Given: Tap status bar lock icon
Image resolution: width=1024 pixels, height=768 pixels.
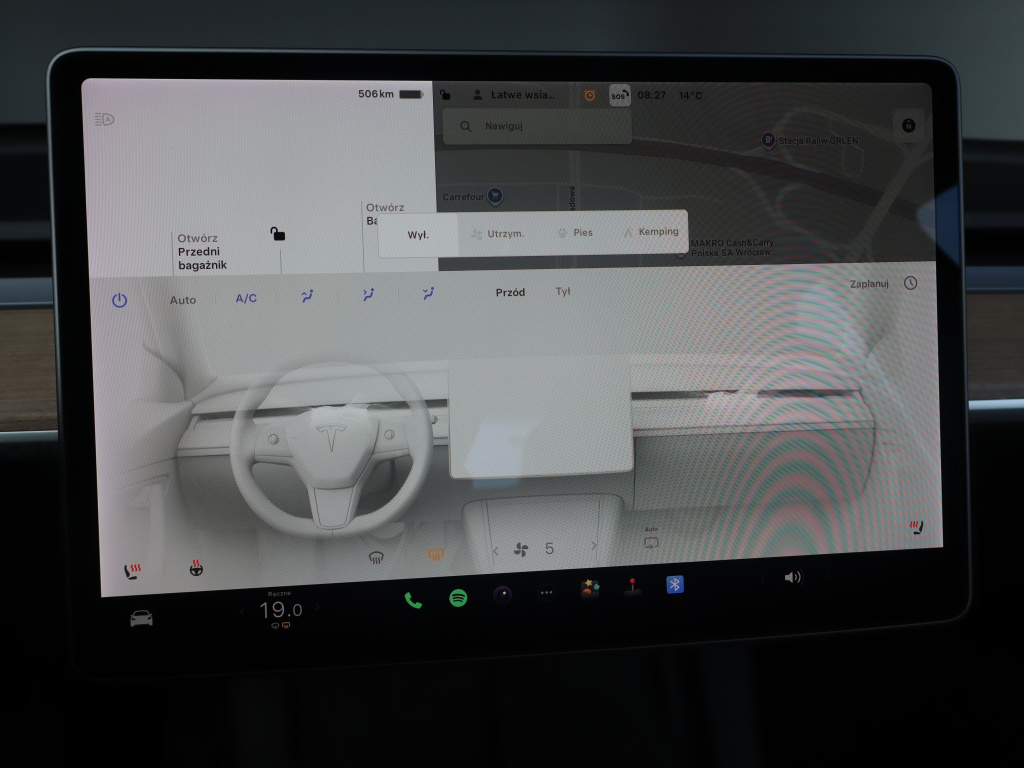Looking at the screenshot, I should coord(445,95).
